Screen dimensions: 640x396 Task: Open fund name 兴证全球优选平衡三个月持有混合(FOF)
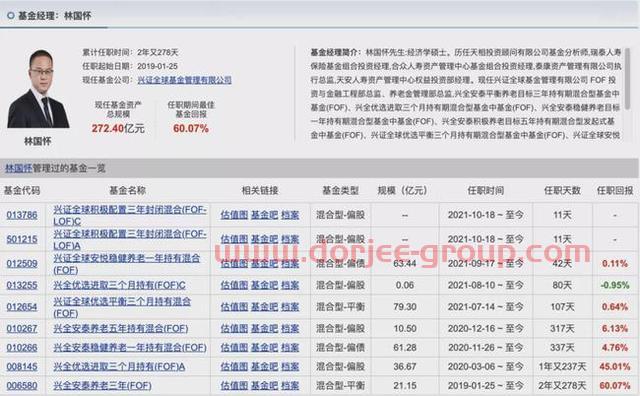[122, 307]
